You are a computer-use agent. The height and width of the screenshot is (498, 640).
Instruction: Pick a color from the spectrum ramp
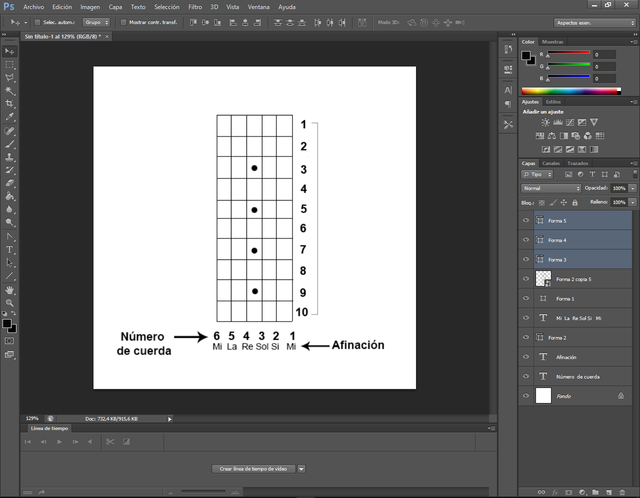tap(571, 91)
